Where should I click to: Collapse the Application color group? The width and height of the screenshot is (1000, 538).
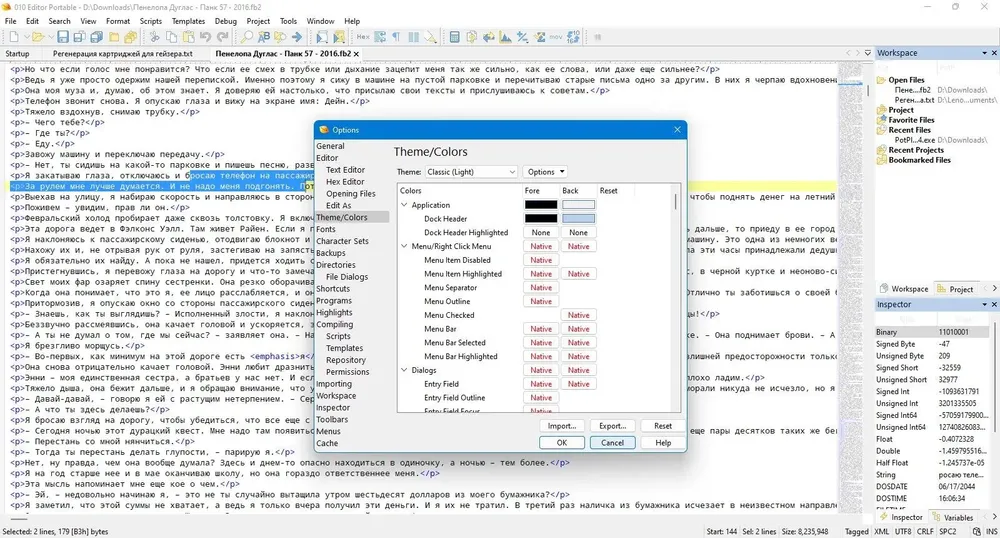tap(404, 205)
